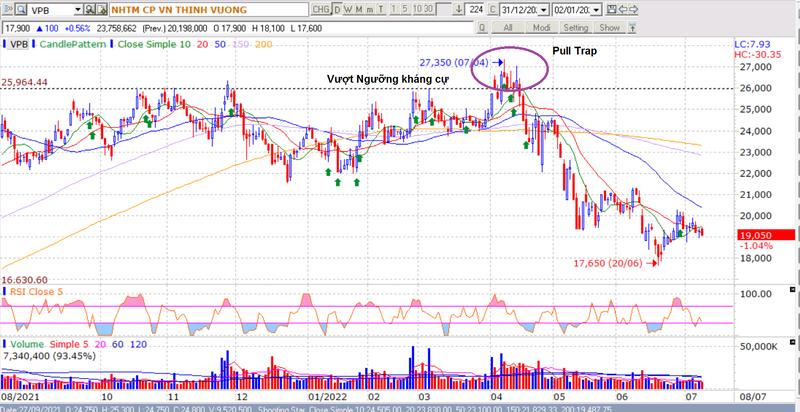This screenshot has height=412, width=800.
Task: Click the 23,758,662 volume in quote bar
Action: [x=117, y=28]
